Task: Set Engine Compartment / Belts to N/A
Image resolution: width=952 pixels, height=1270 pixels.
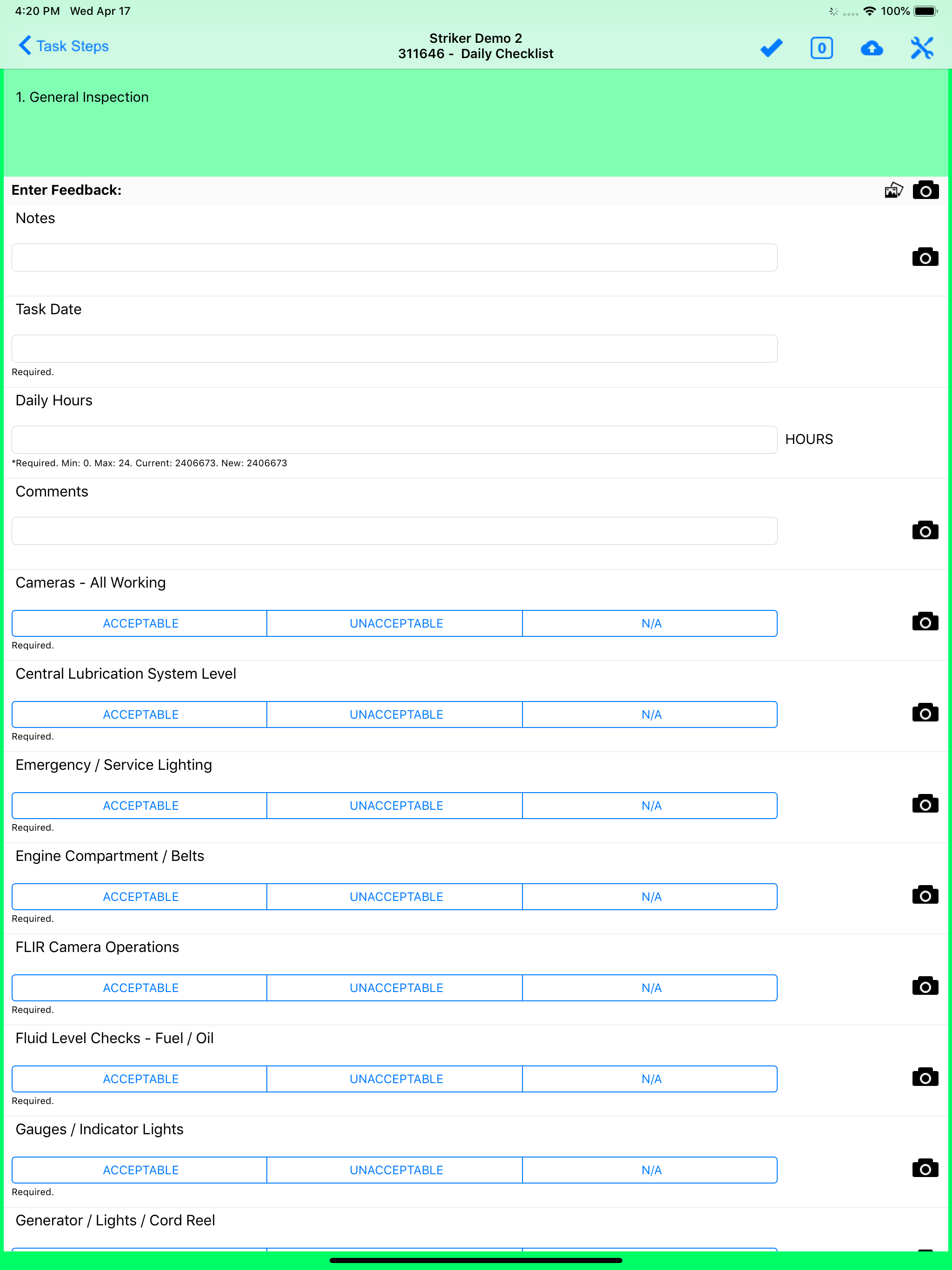Action: point(650,897)
